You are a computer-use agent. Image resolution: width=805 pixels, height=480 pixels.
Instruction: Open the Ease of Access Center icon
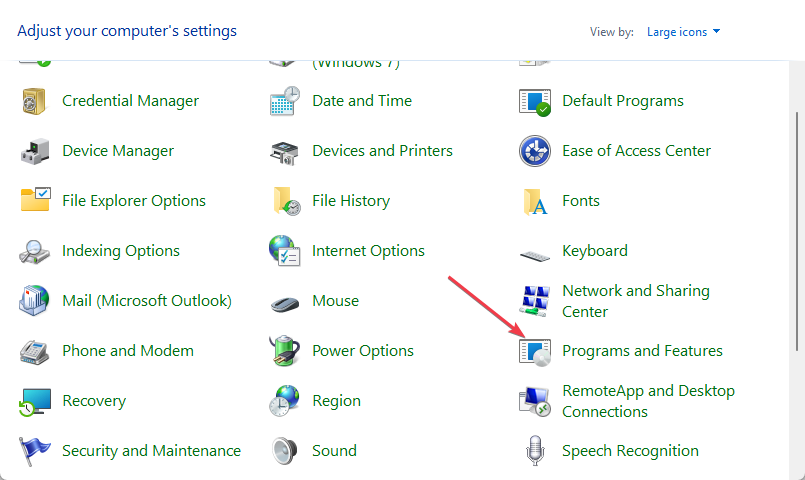pyautogui.click(x=535, y=151)
